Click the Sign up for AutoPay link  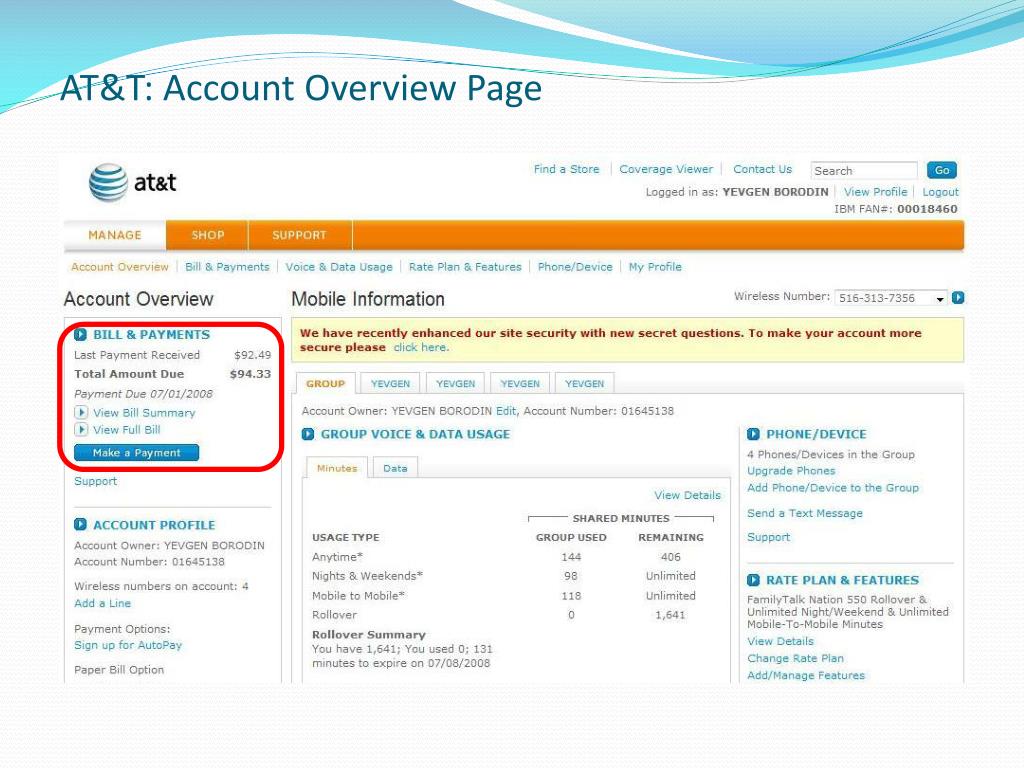click(128, 645)
